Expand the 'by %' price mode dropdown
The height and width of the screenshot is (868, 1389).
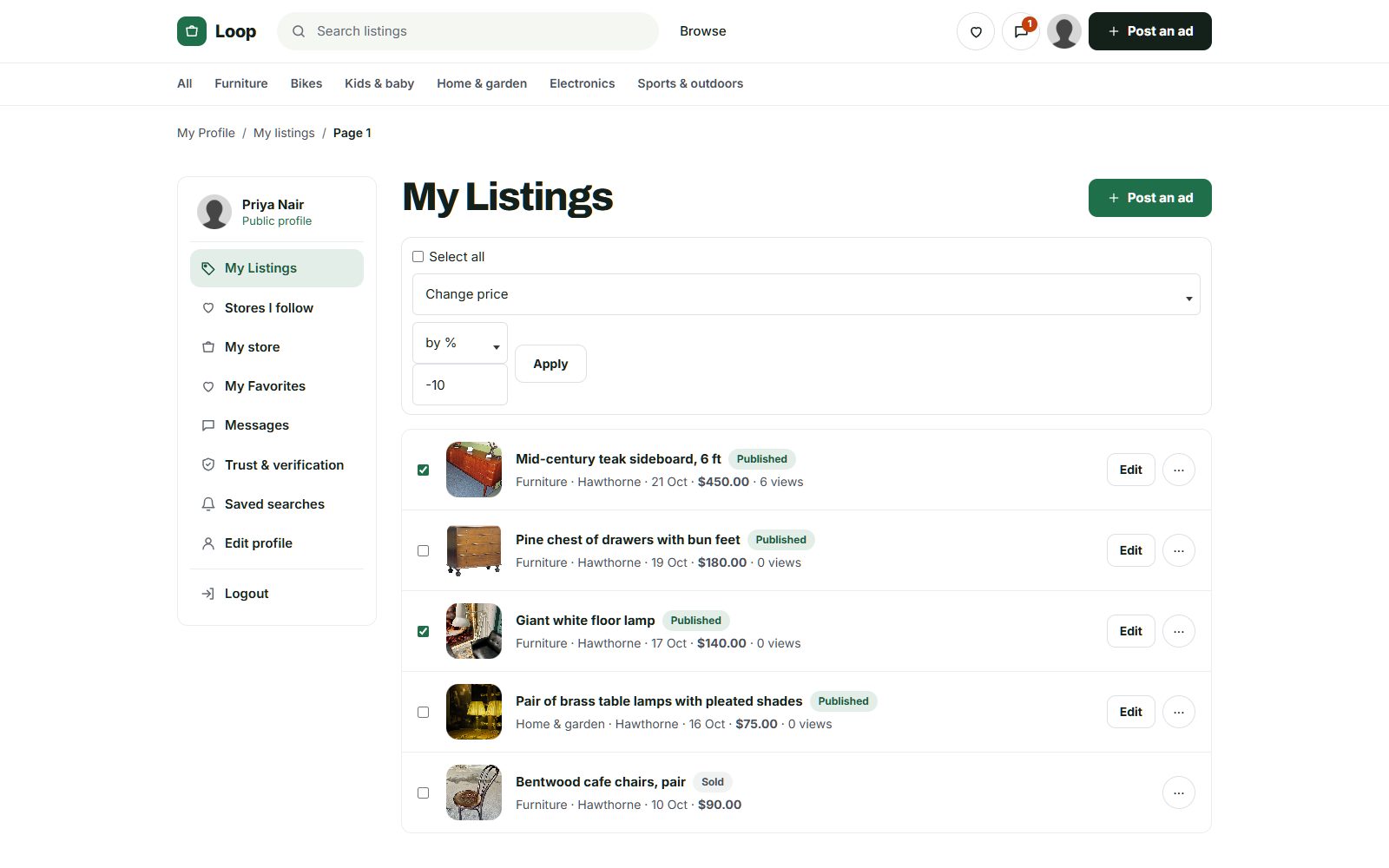[460, 343]
